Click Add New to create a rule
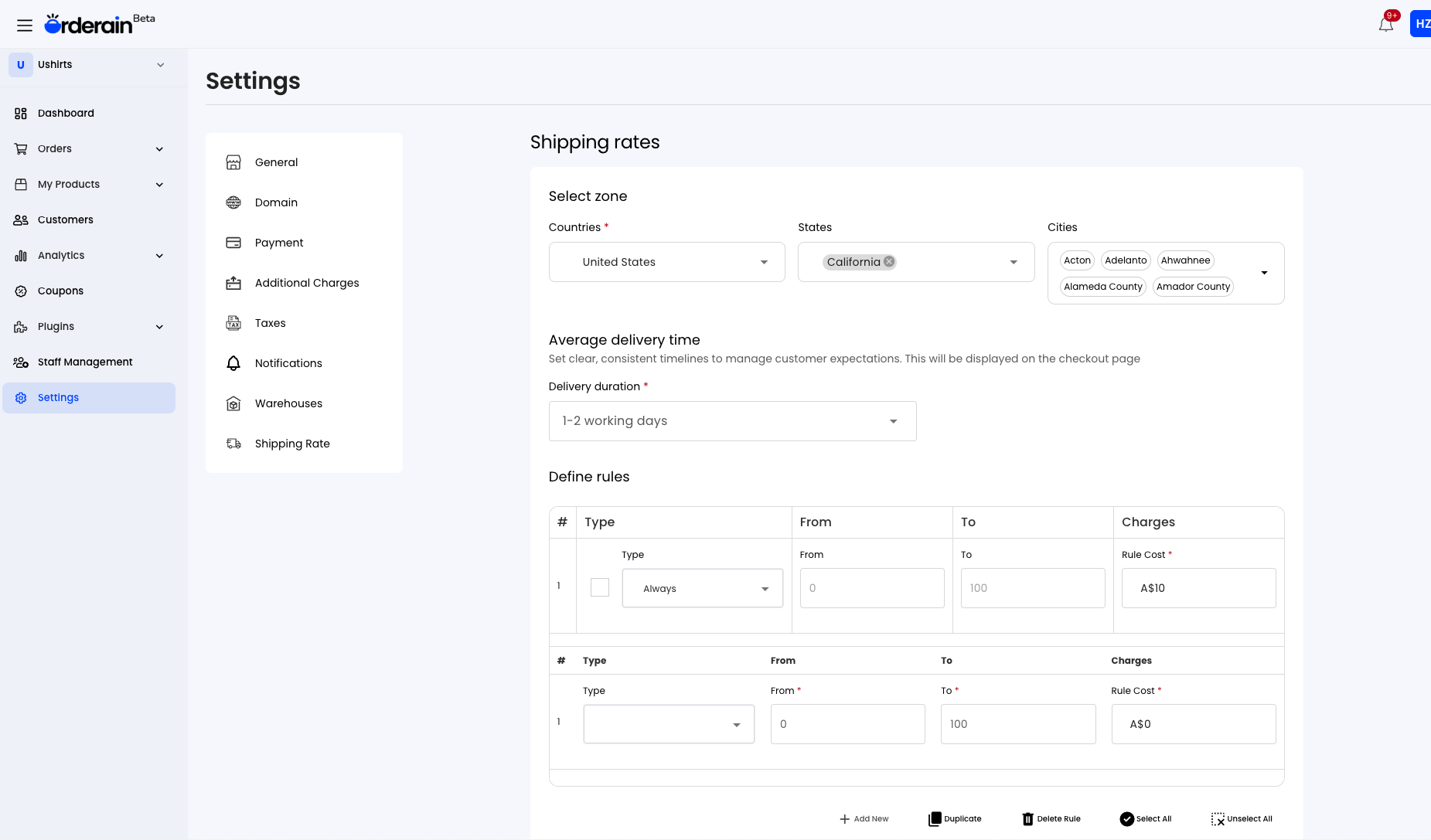 (864, 818)
